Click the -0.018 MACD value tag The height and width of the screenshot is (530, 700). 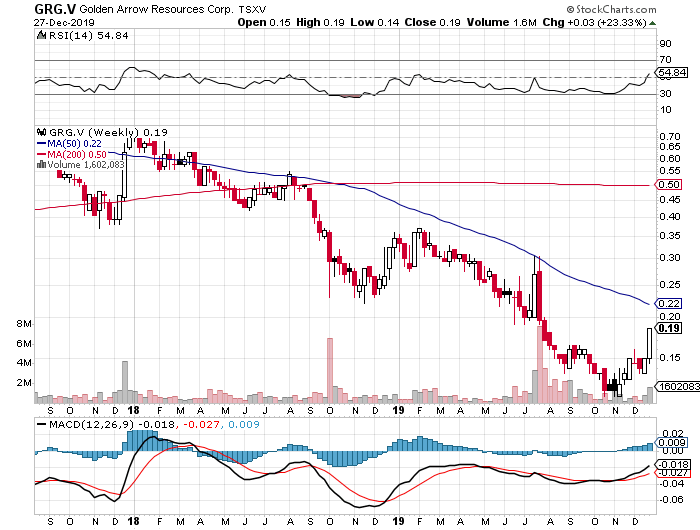pyautogui.click(x=673, y=464)
